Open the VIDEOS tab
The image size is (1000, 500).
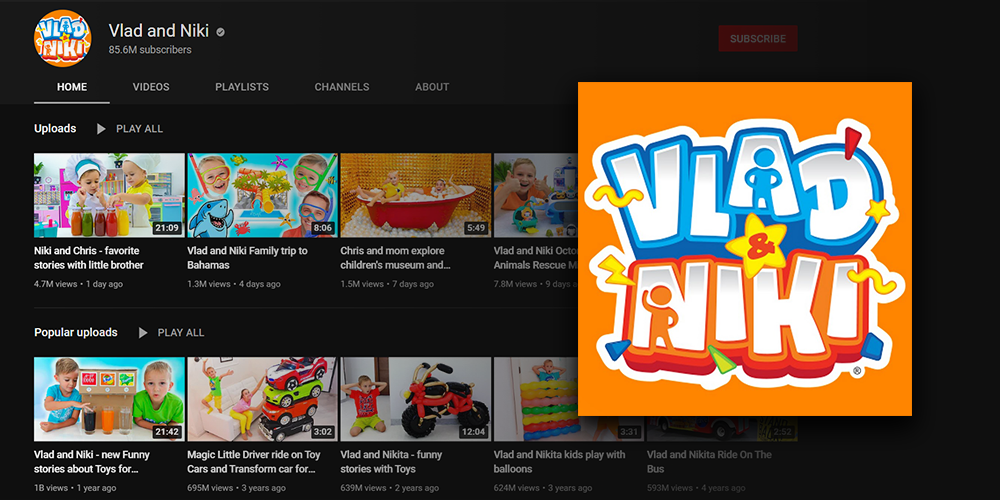pos(151,87)
